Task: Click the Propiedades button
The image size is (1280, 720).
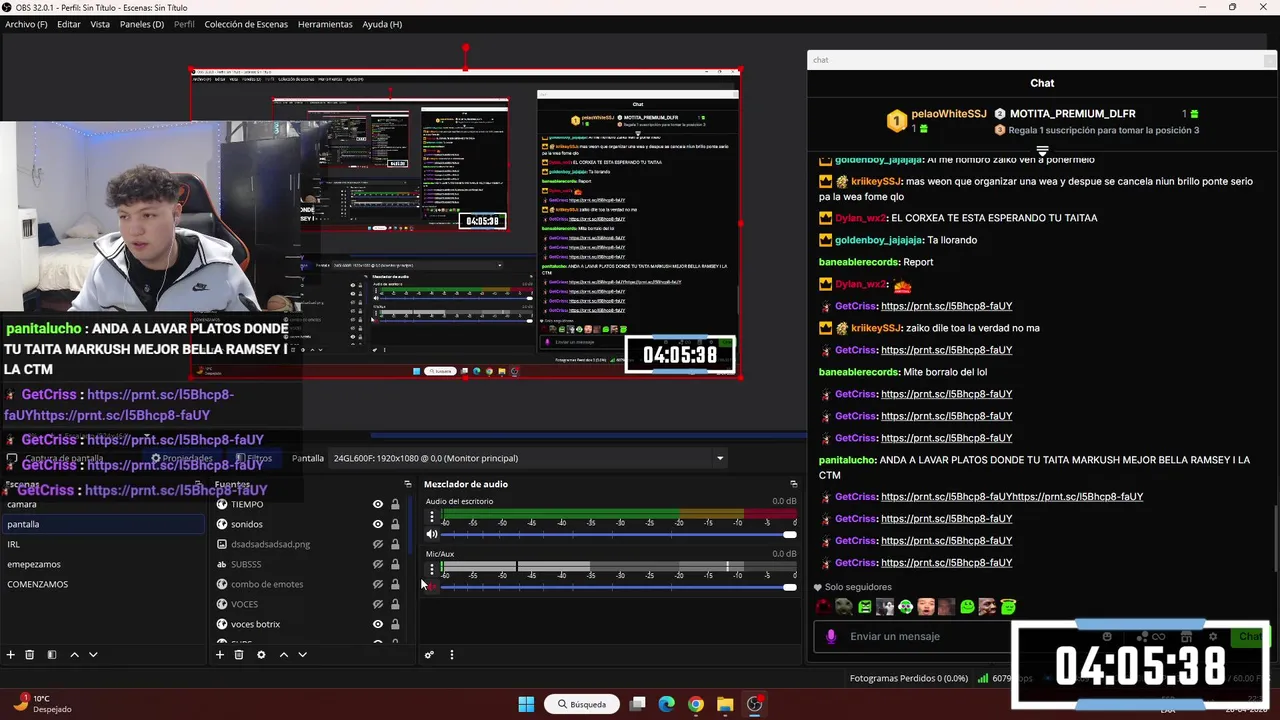Action: point(181,459)
